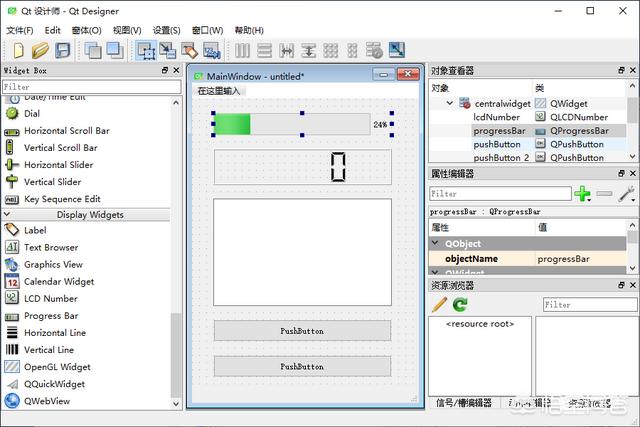Image resolution: width=640 pixels, height=427 pixels.
Task: Apply Lay Out Vertically from toolbar
Action: click(264, 50)
